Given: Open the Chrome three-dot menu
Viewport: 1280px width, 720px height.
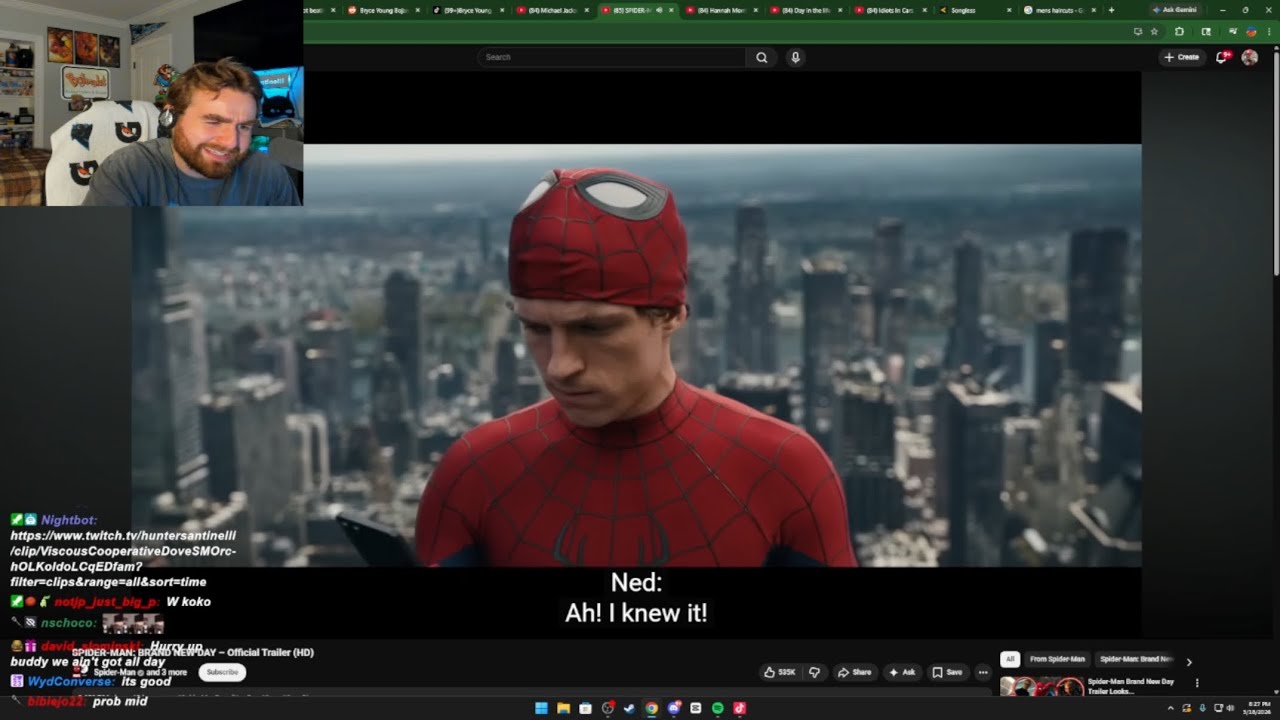Looking at the screenshot, I should 1270,31.
